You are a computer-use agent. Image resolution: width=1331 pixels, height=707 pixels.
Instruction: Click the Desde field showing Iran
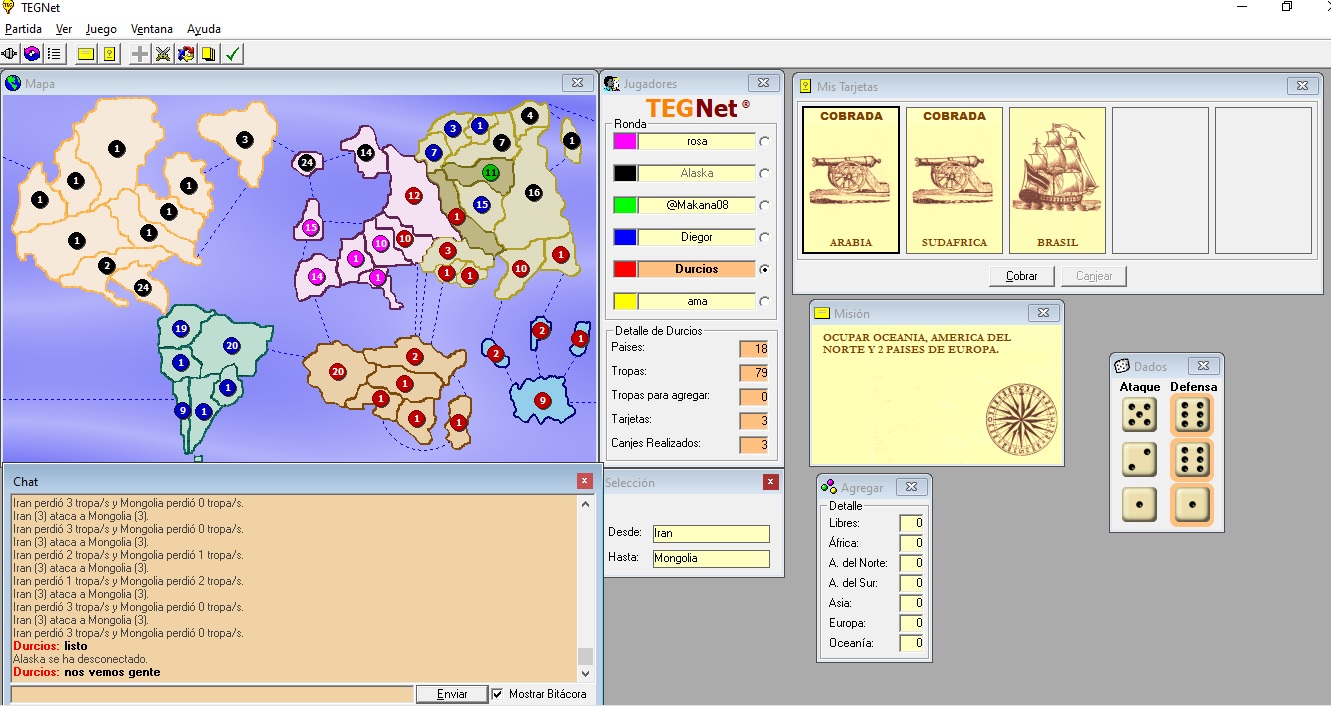tap(711, 534)
